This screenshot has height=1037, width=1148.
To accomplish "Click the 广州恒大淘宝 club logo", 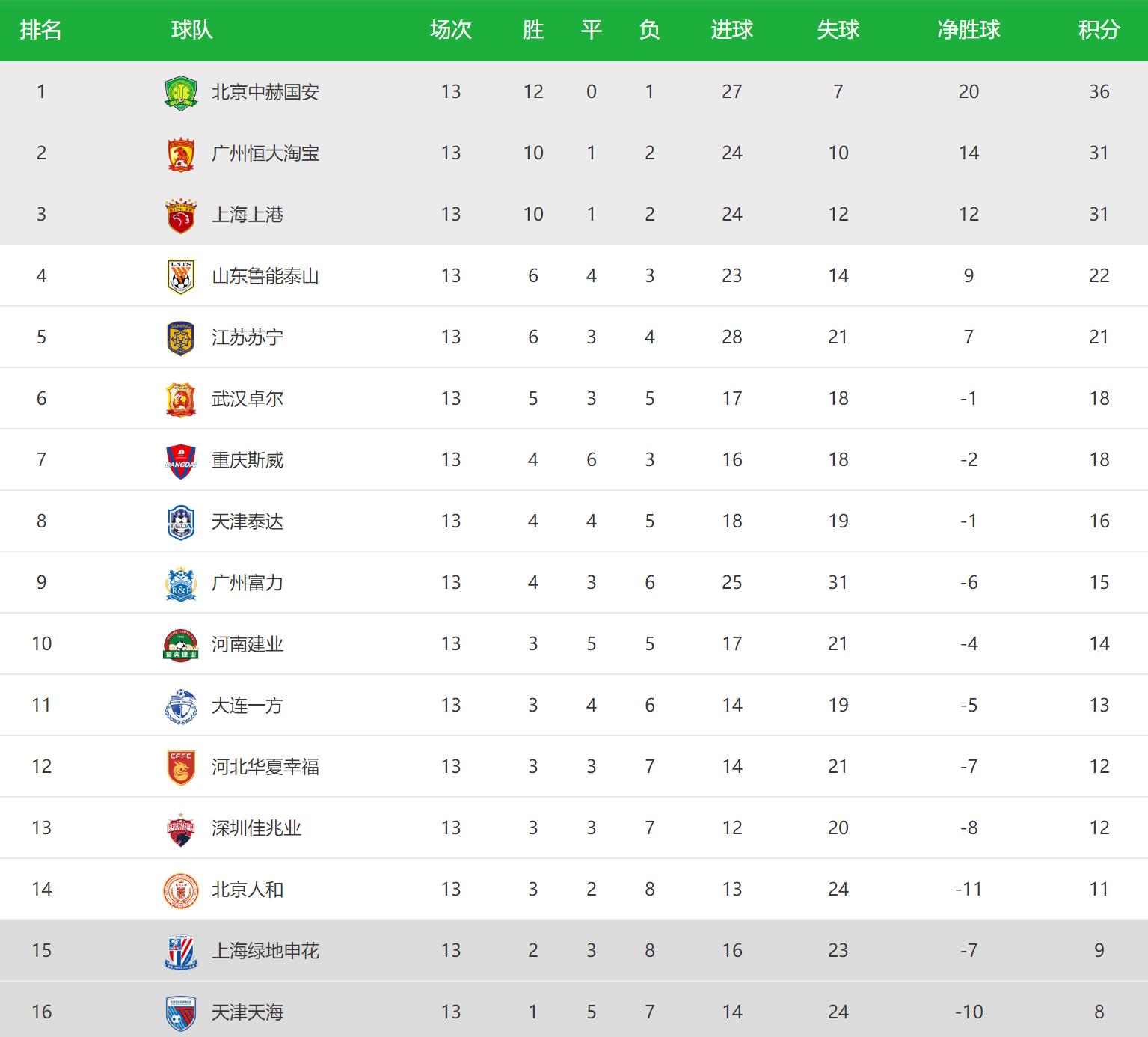I will point(180,154).
